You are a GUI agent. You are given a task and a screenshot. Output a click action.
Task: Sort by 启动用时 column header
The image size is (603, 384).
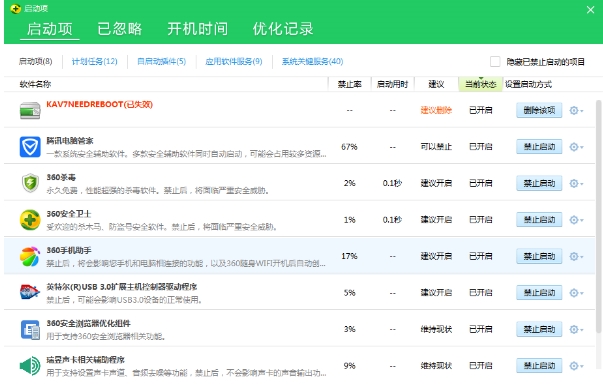tap(392, 84)
